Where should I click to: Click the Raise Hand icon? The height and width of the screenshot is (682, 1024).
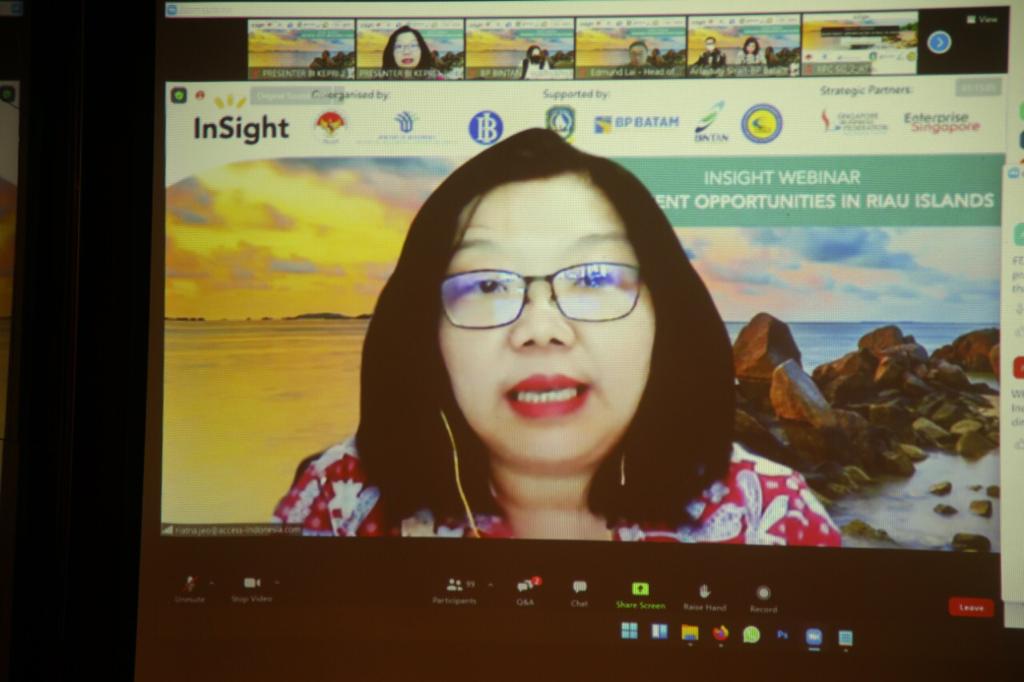click(704, 591)
